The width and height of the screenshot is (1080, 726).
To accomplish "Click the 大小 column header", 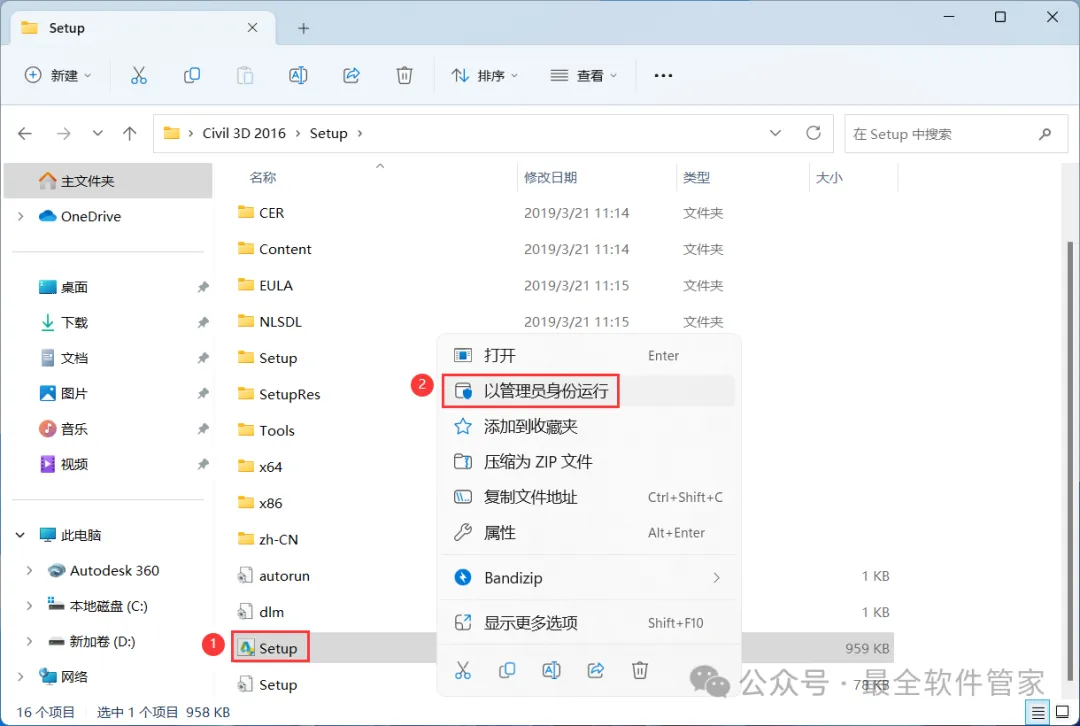I will click(x=829, y=178).
